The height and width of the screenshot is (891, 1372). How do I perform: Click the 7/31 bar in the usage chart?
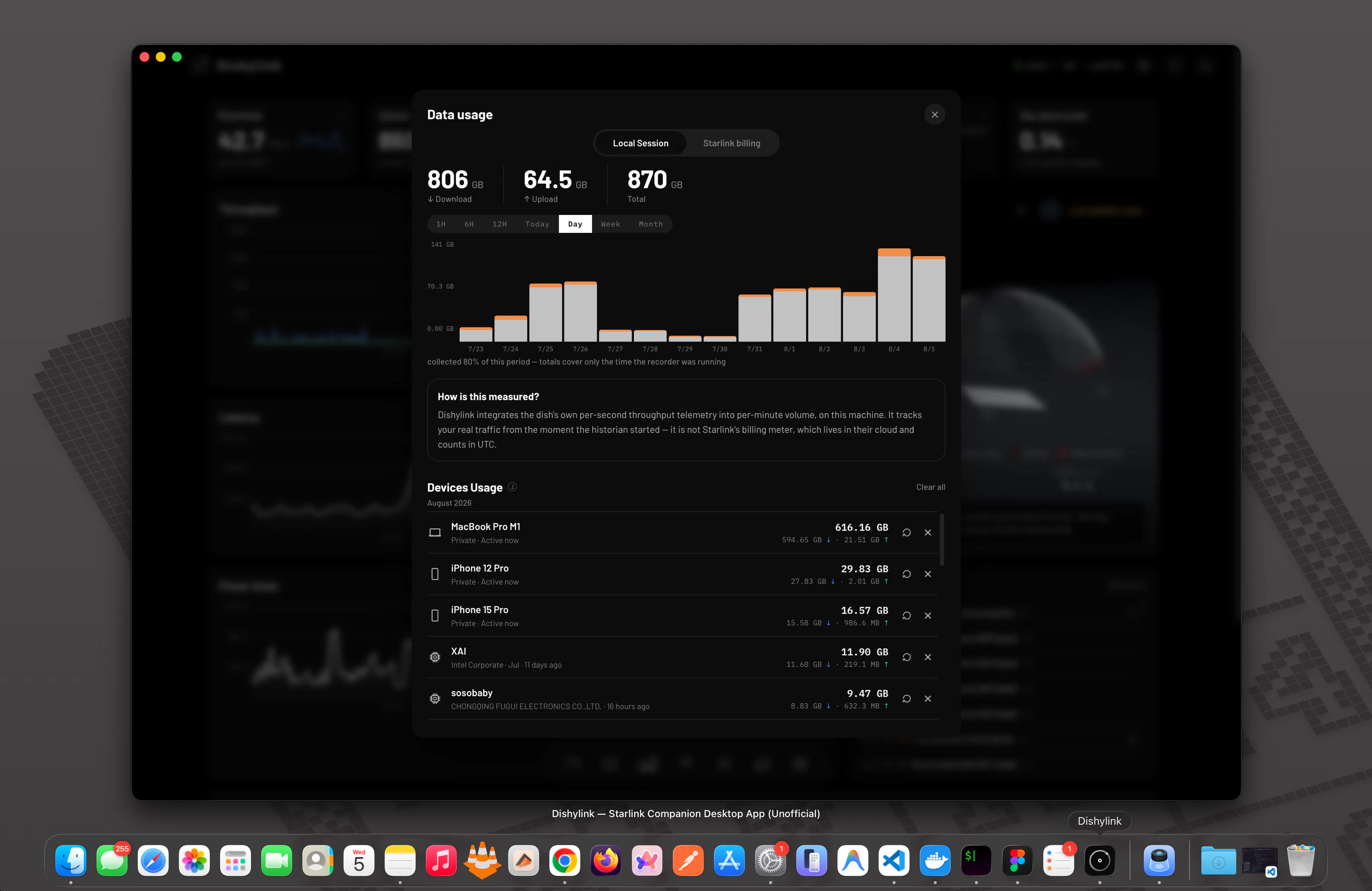755,318
